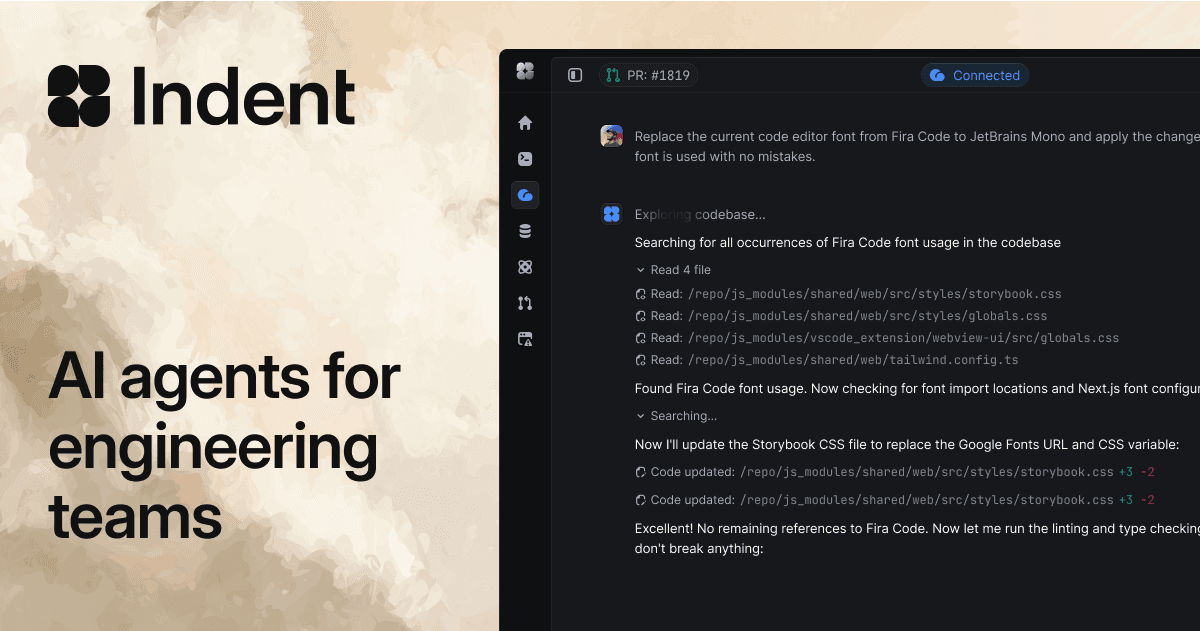Click the Indent agent avatar icon

[x=611, y=214]
